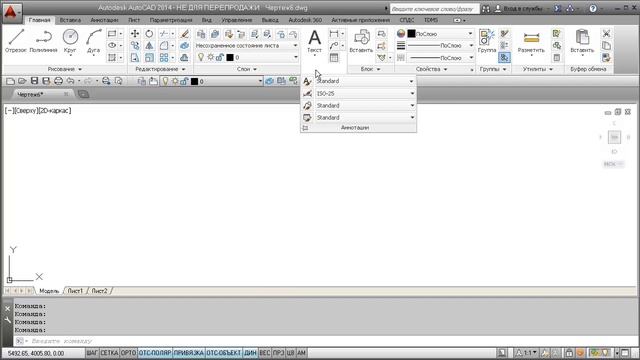Open the annotation scale 1:1 dropdown
640x360 pixels.
526,353
